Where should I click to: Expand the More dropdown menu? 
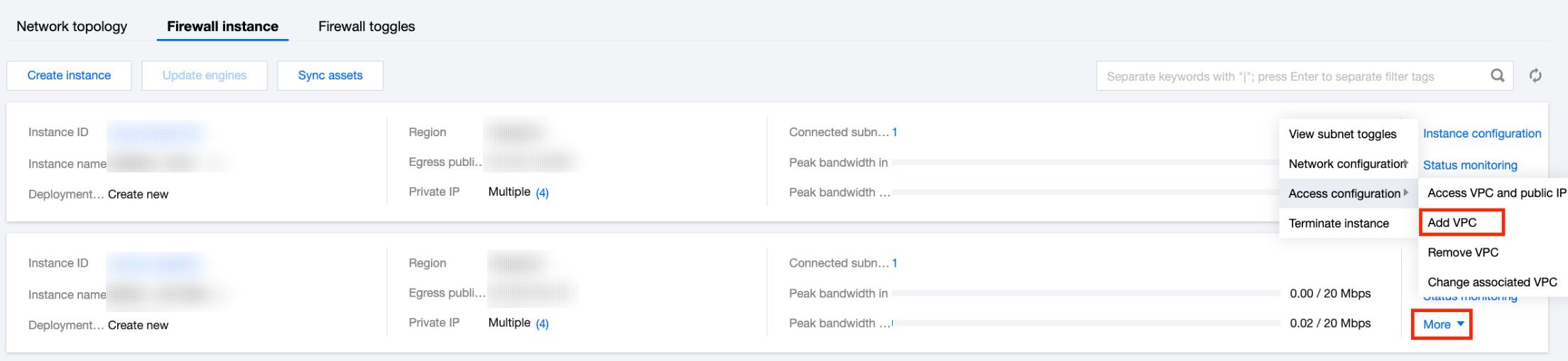(1442, 325)
